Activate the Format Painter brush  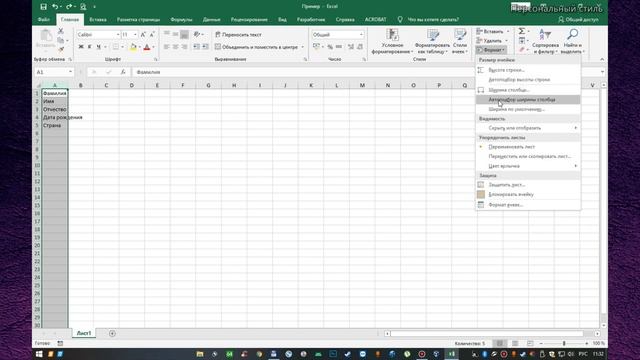coord(60,49)
